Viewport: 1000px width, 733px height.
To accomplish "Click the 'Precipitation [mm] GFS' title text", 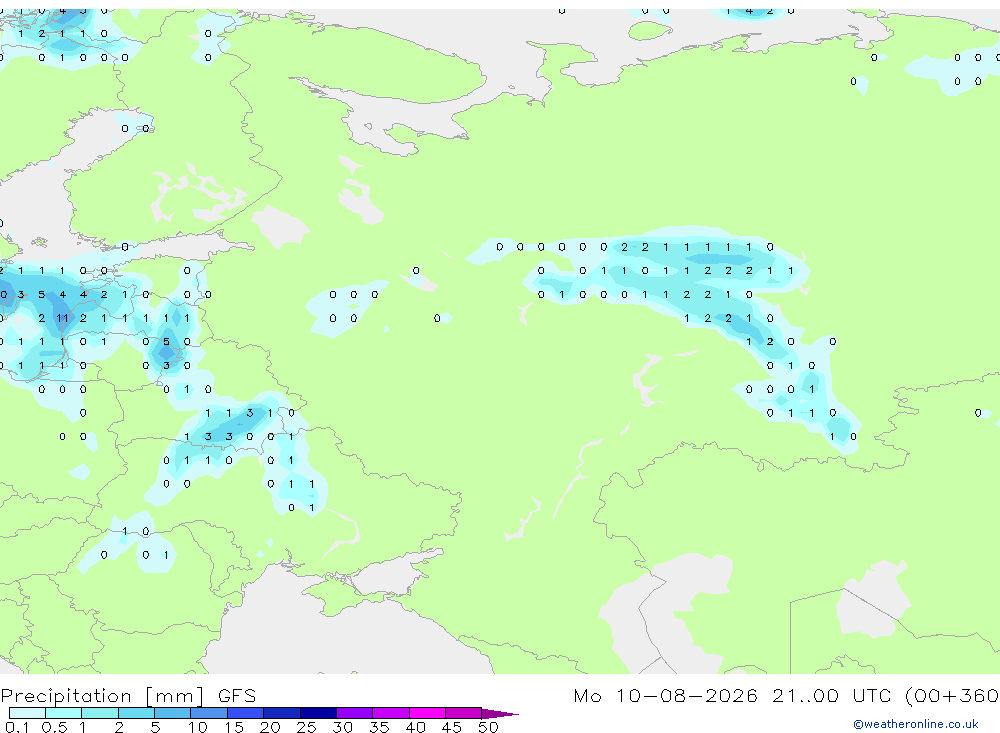I will [x=128, y=696].
